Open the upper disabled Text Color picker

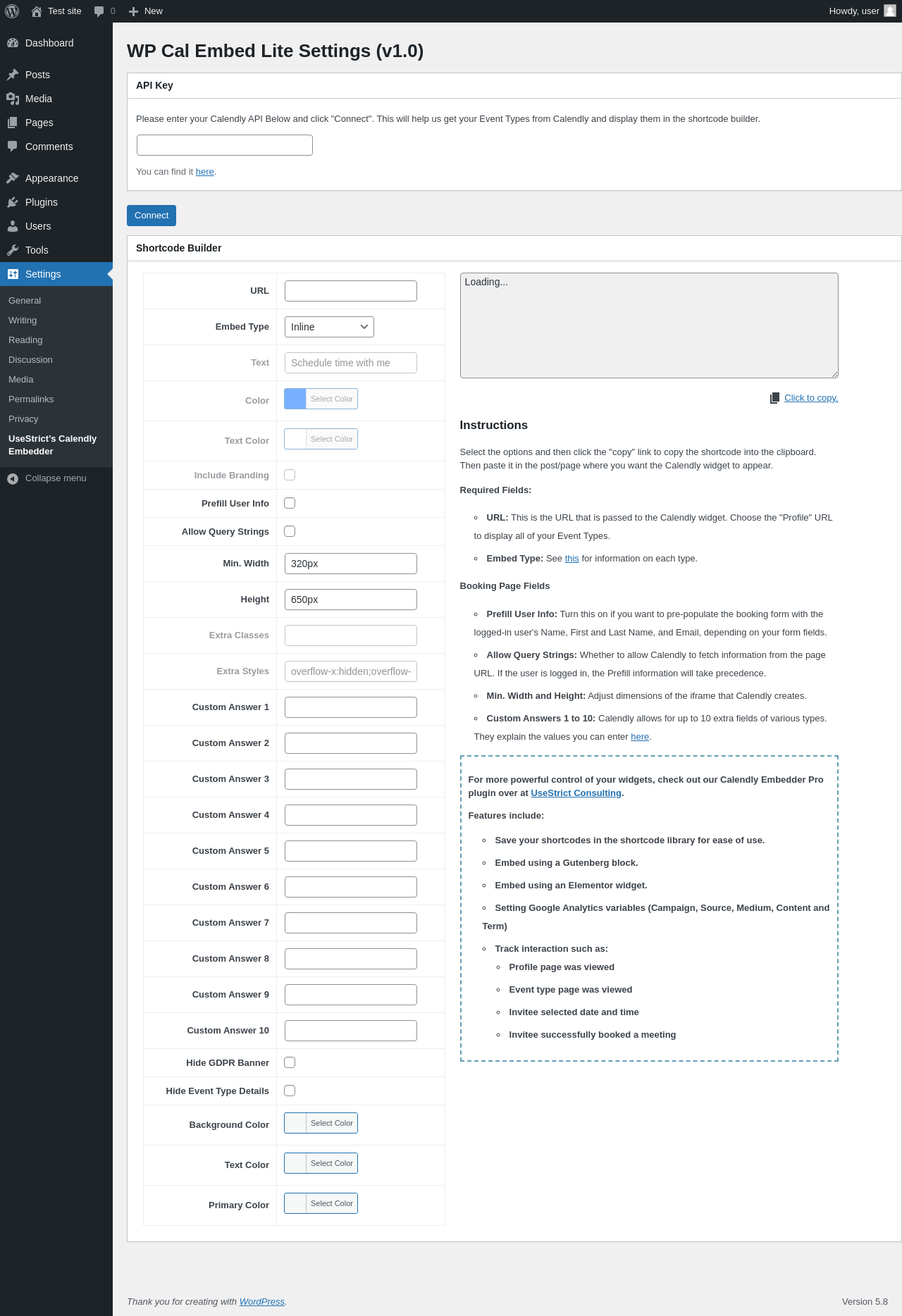(x=321, y=439)
